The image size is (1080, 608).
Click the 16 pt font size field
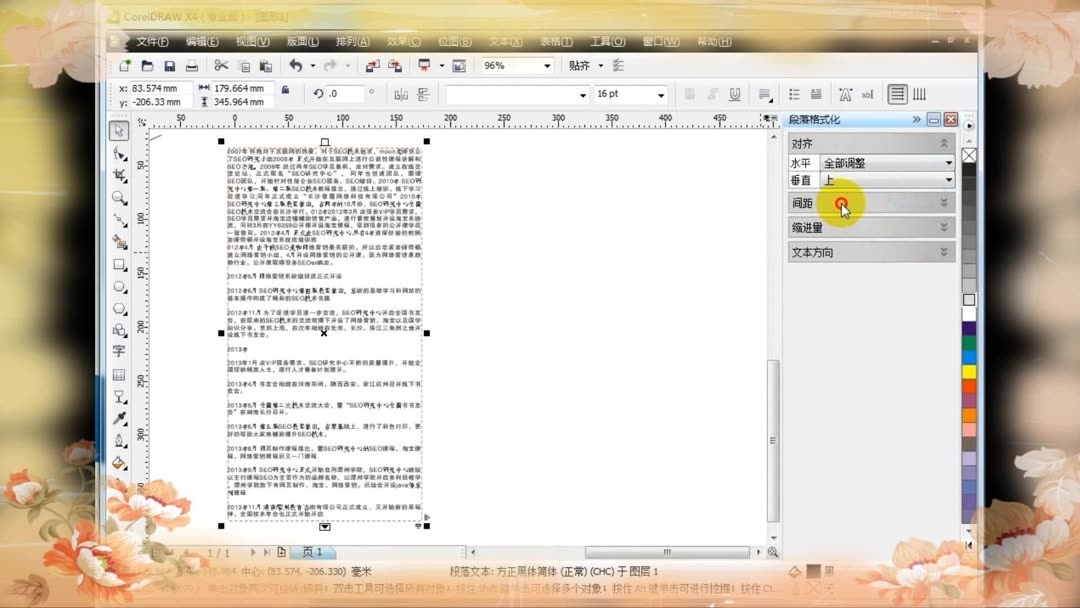615,93
